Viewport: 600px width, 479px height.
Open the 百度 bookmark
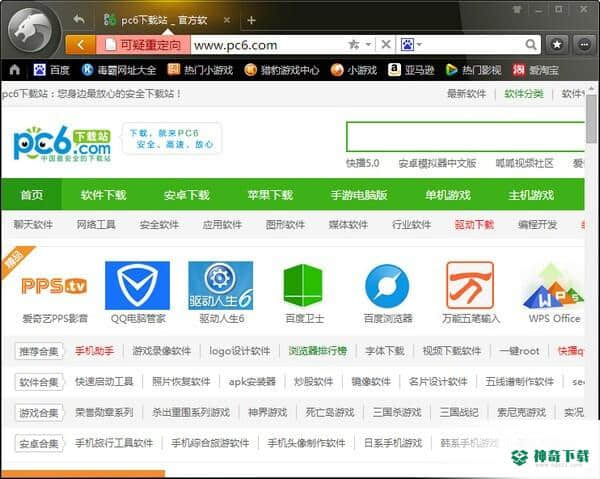51,70
